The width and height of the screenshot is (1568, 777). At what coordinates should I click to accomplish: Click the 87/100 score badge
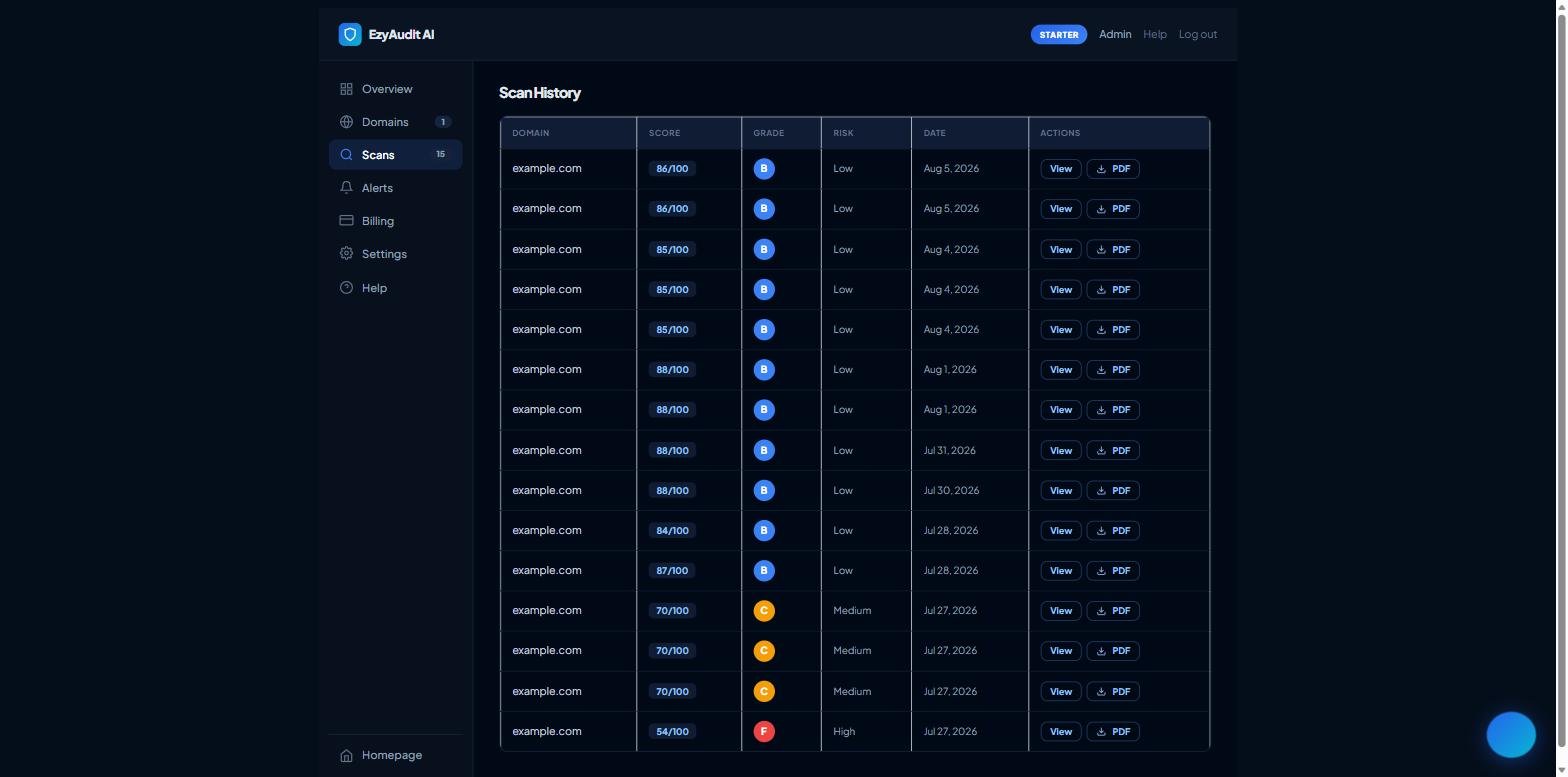(672, 571)
